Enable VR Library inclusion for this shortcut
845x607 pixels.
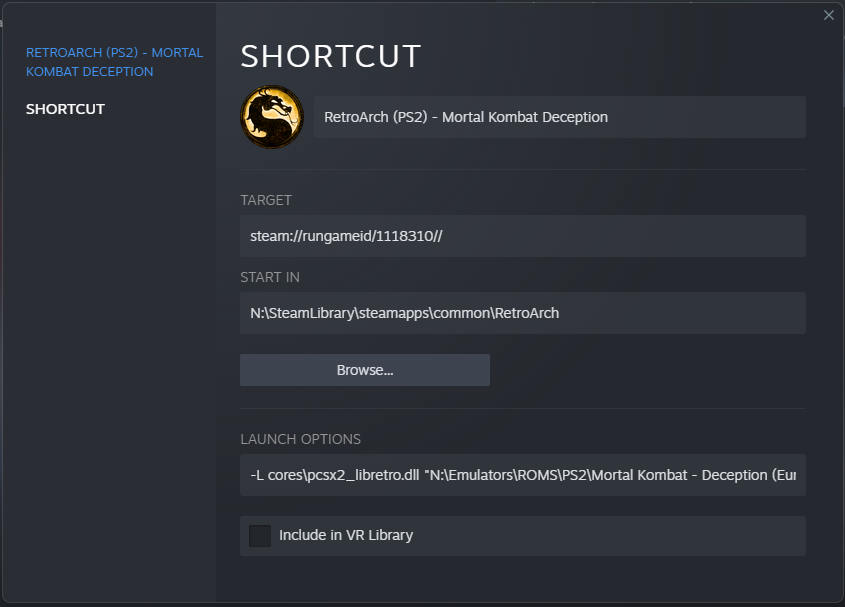(259, 536)
